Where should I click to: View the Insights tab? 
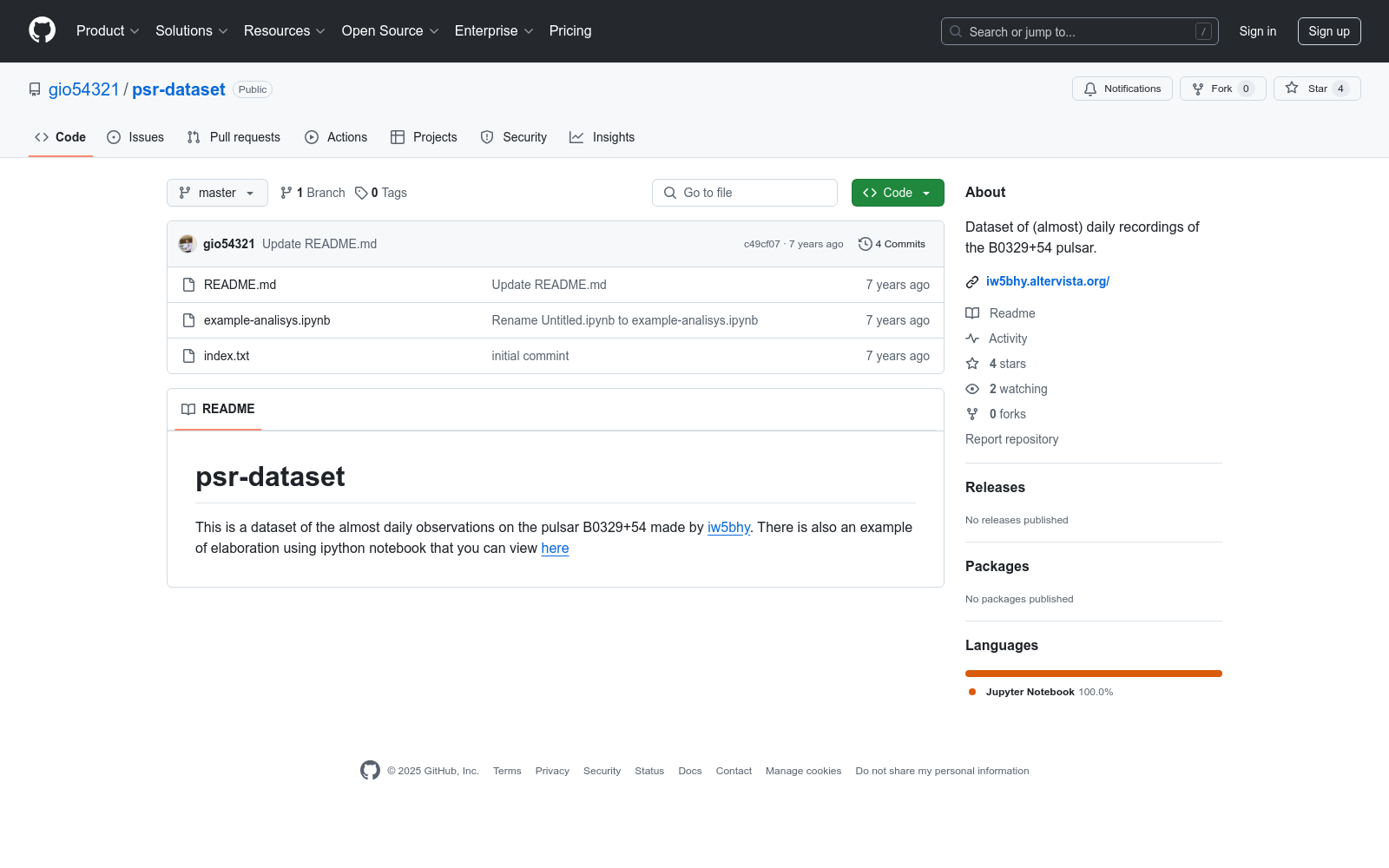602,137
